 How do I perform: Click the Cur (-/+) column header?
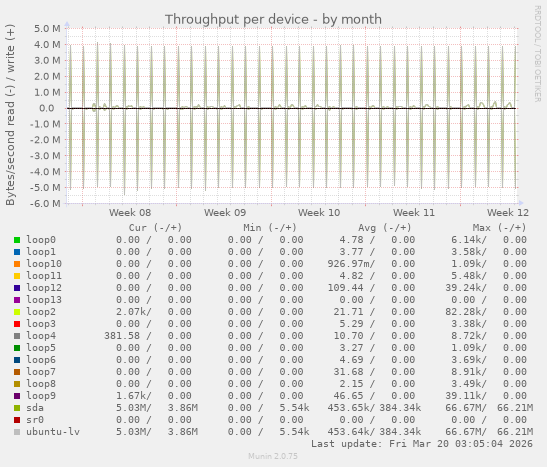(x=155, y=228)
